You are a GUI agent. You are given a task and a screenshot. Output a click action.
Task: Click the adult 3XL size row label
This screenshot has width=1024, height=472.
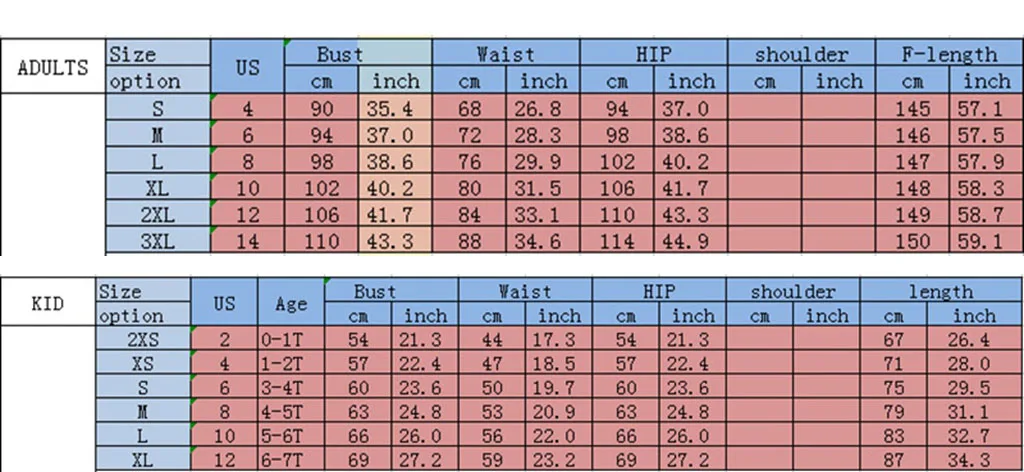158,241
